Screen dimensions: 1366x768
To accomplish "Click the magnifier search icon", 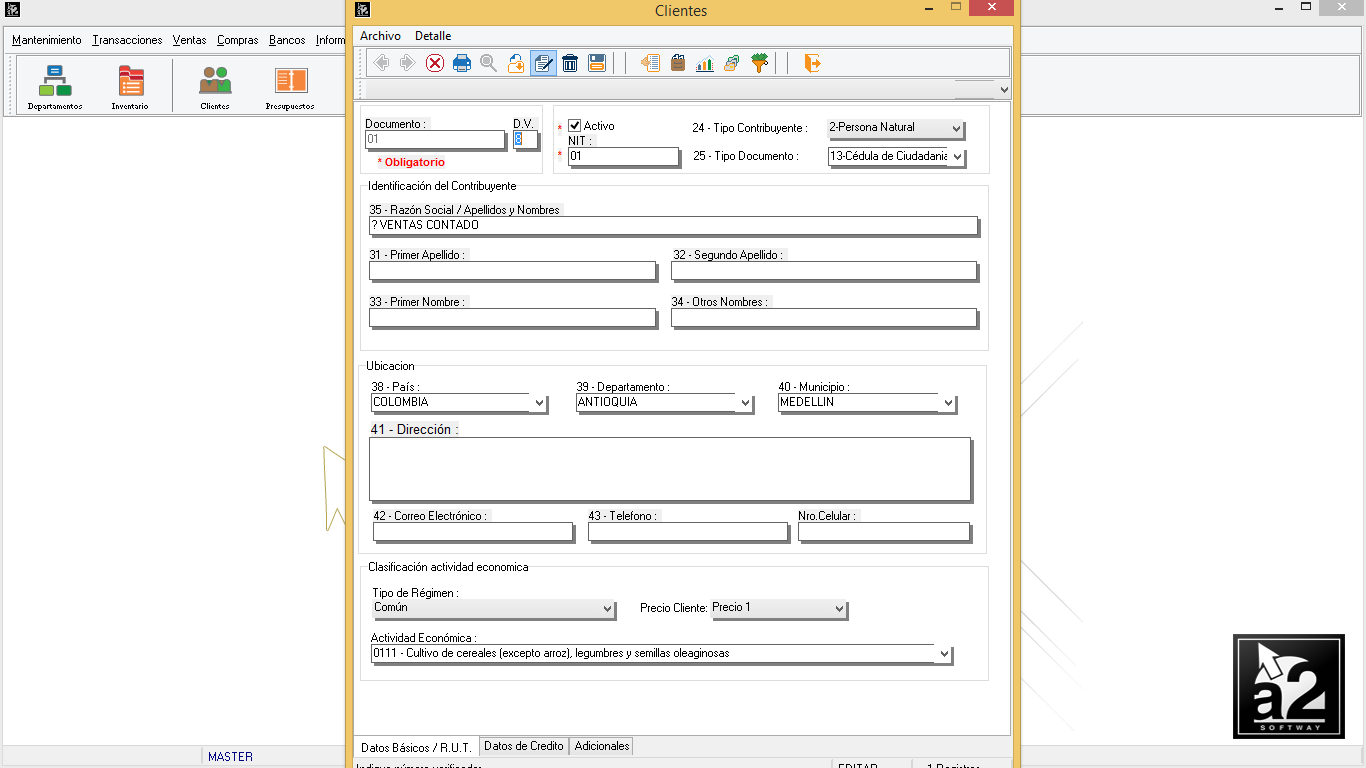I will [488, 63].
